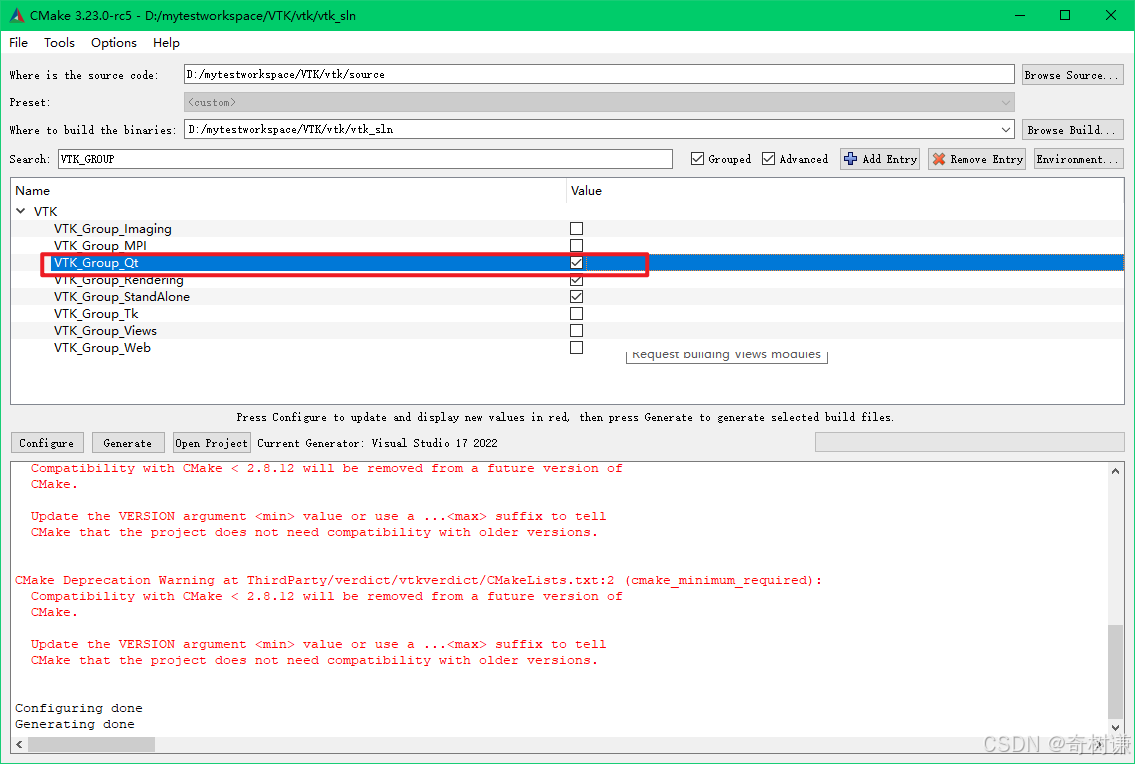Click the 'Generating done' log line
This screenshot has height=764, width=1135.
coord(75,724)
